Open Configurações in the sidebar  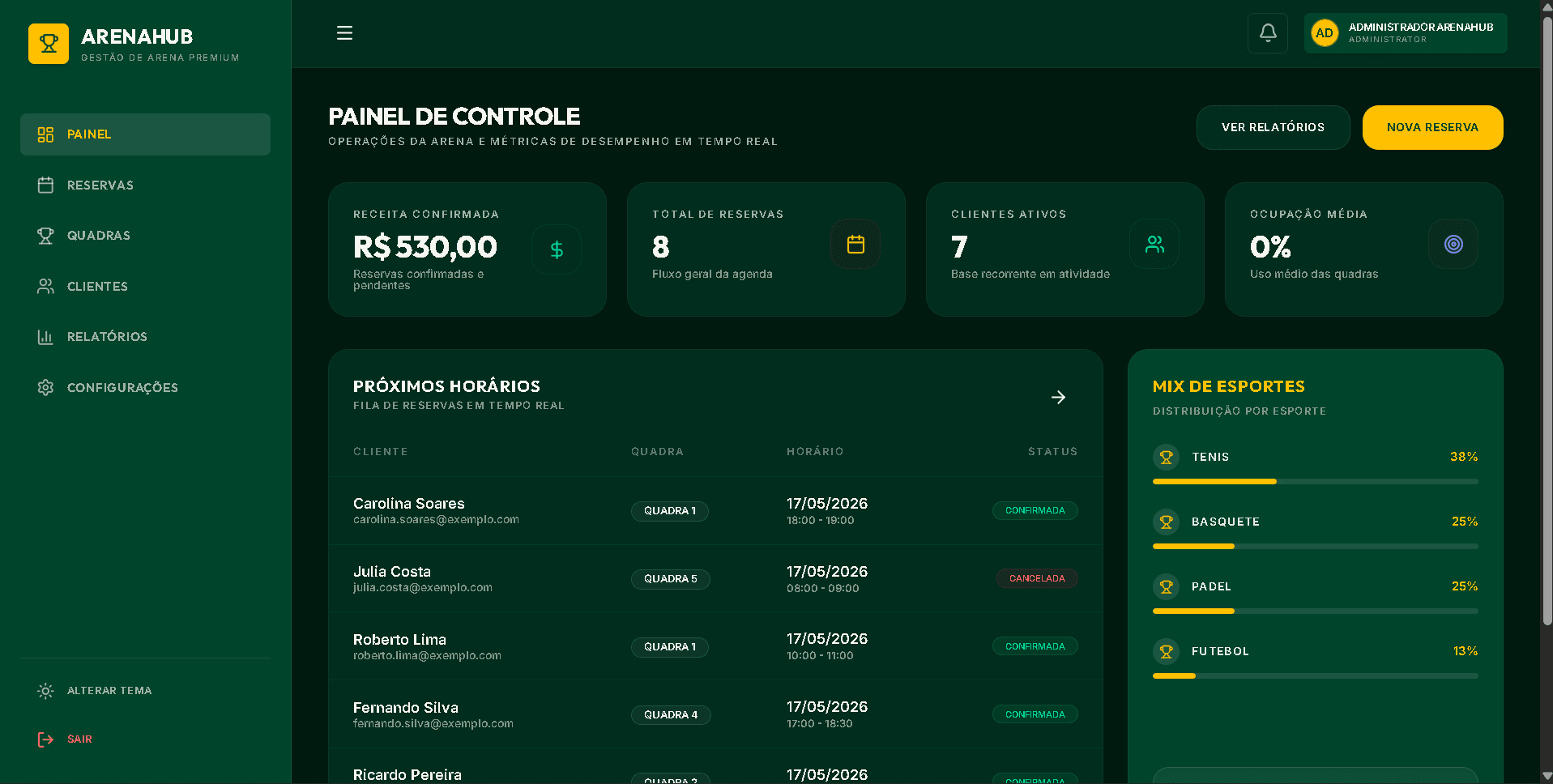click(x=145, y=388)
